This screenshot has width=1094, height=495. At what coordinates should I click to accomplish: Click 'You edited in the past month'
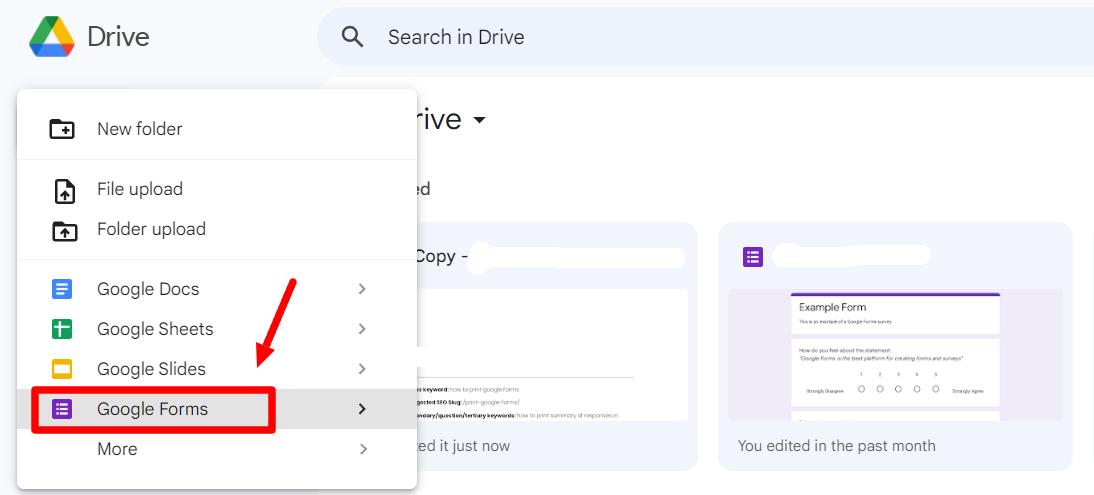837,445
